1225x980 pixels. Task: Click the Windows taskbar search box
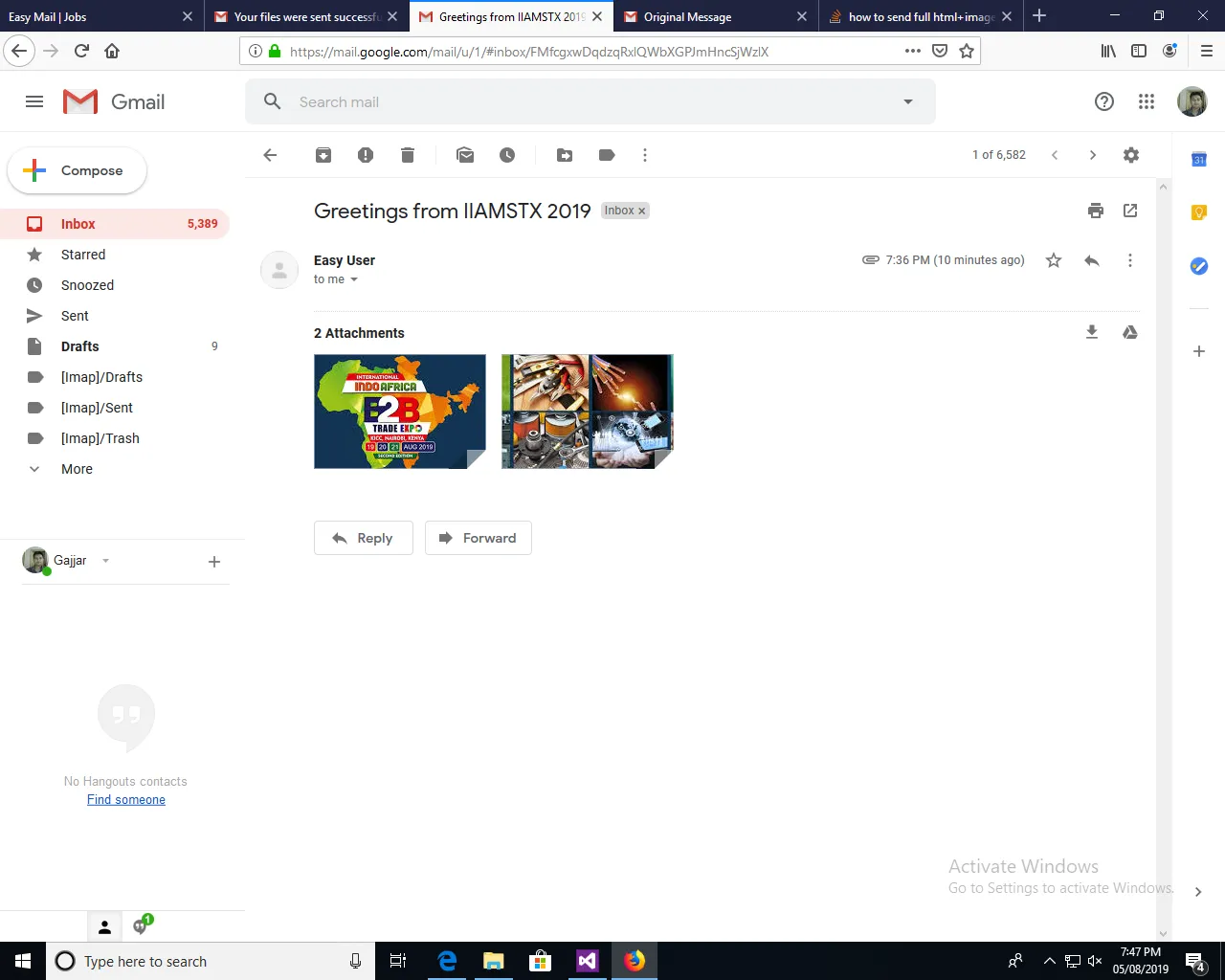pyautogui.click(x=211, y=961)
